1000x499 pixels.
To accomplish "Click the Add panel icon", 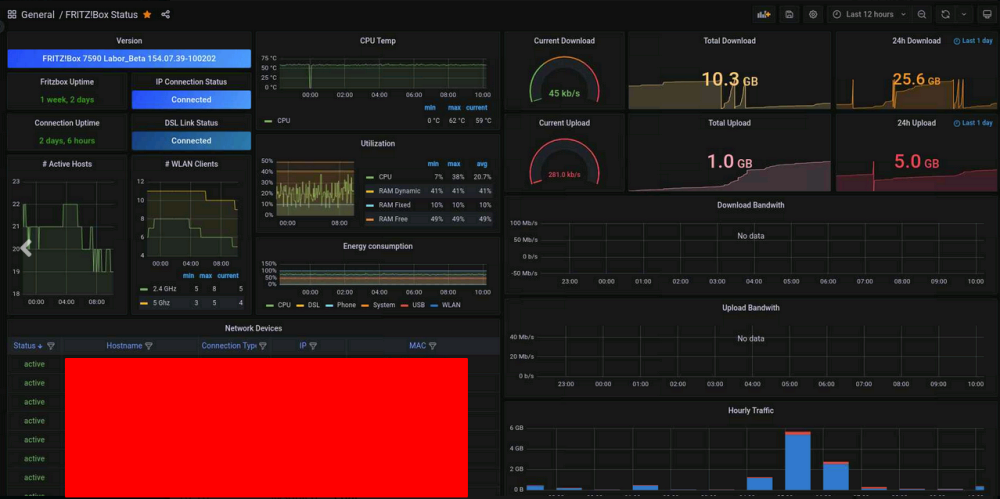I will pos(763,14).
